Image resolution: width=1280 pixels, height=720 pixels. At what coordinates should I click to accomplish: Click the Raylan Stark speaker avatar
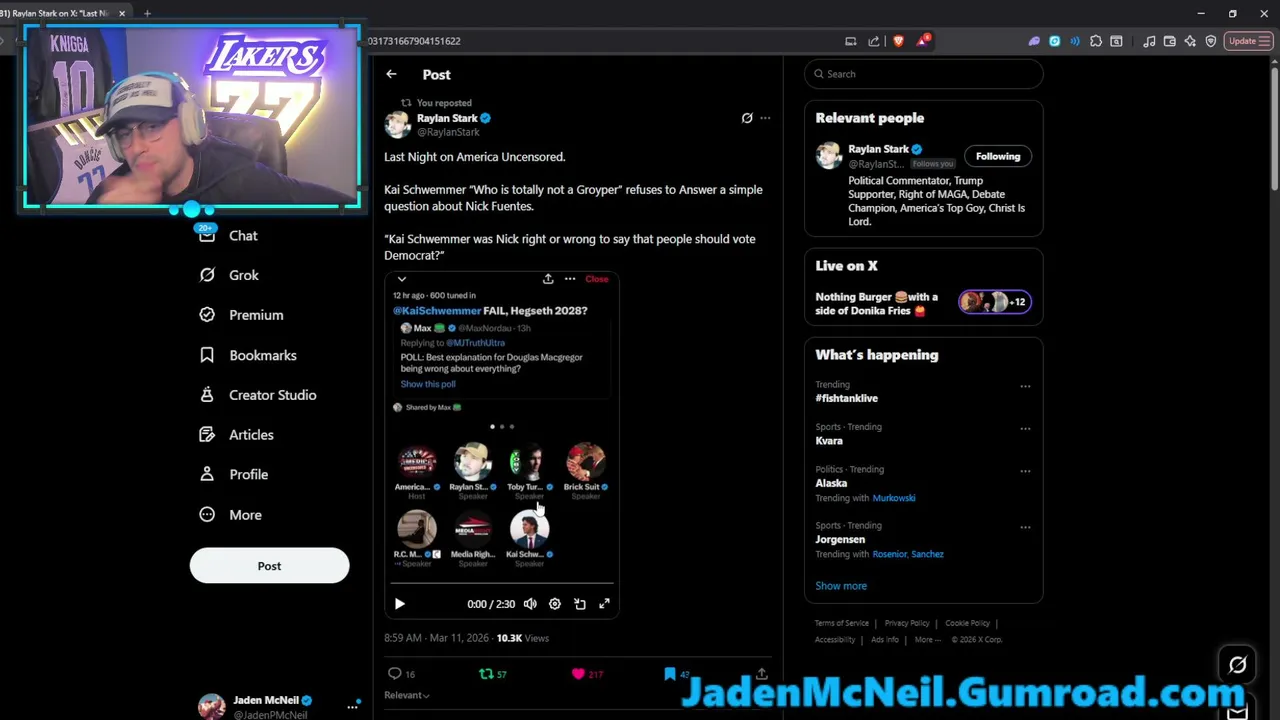(x=472, y=462)
